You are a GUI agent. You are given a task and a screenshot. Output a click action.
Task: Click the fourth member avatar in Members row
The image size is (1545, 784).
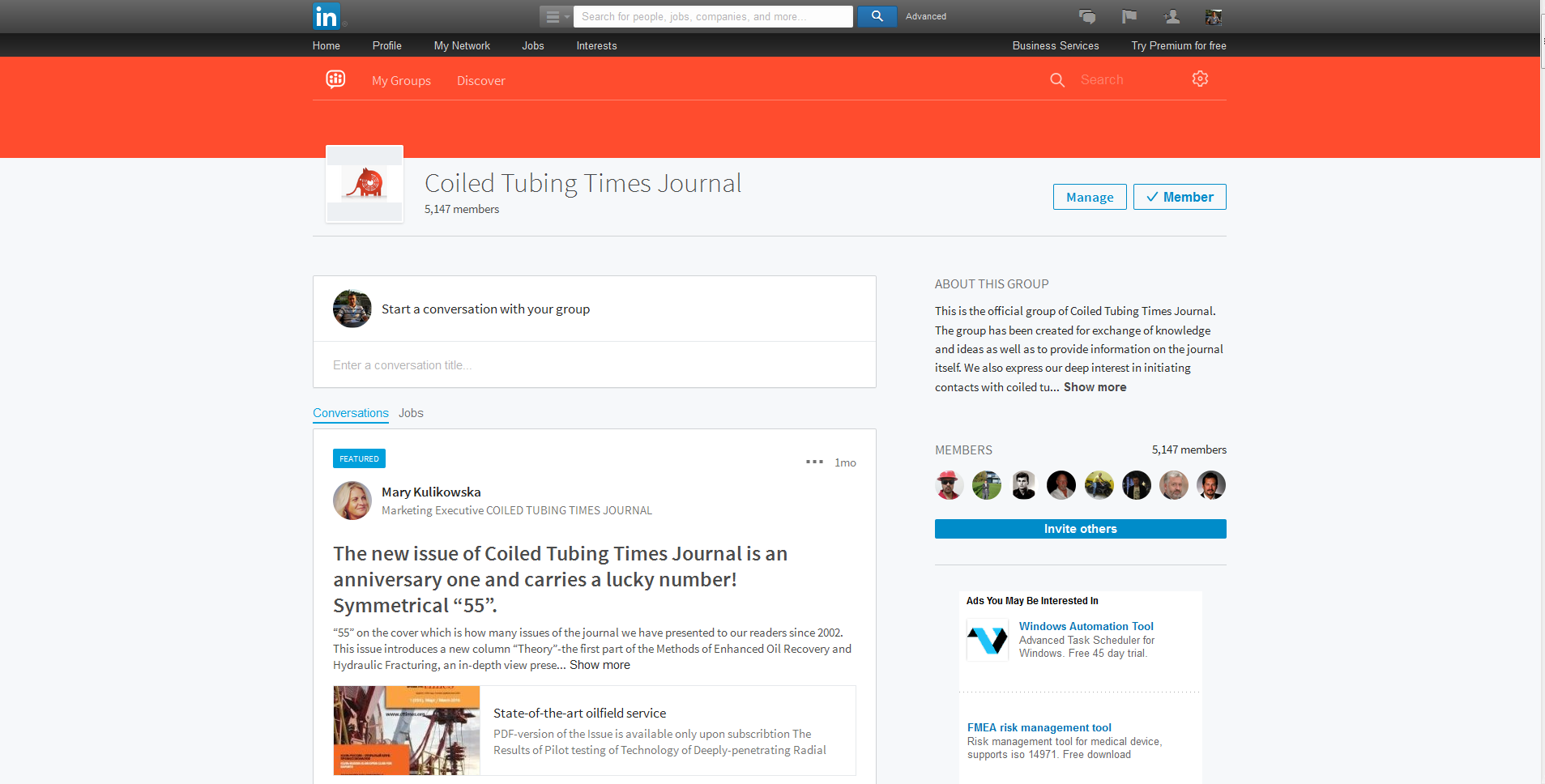tap(1061, 485)
